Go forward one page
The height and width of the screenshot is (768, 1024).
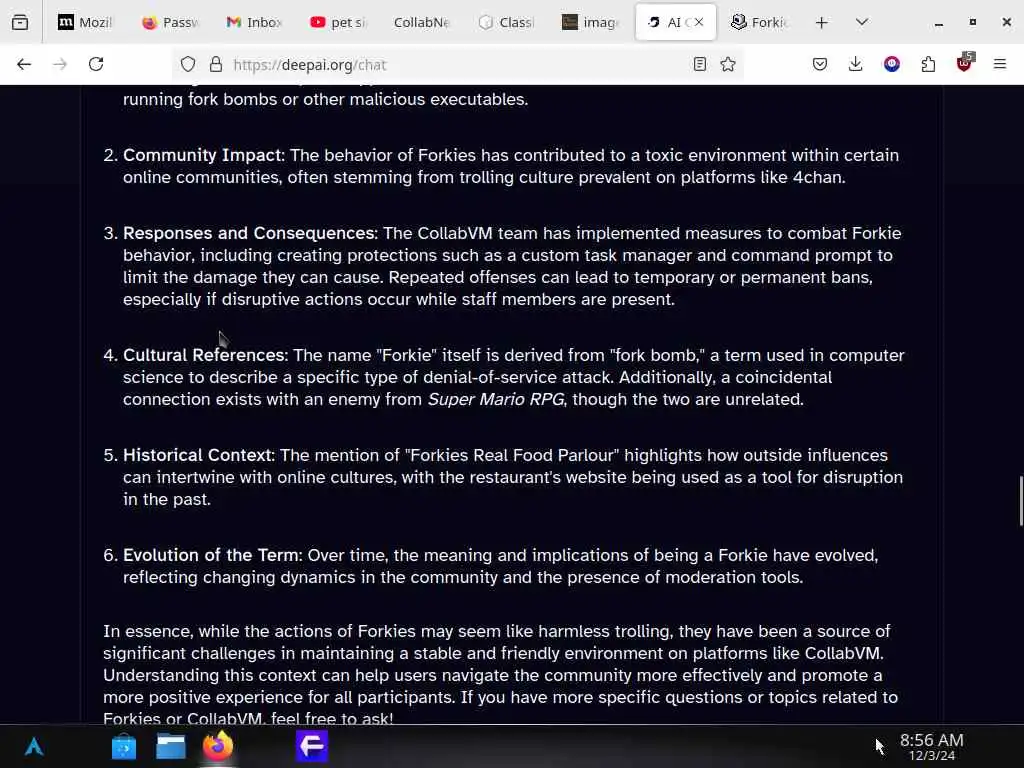tap(60, 64)
